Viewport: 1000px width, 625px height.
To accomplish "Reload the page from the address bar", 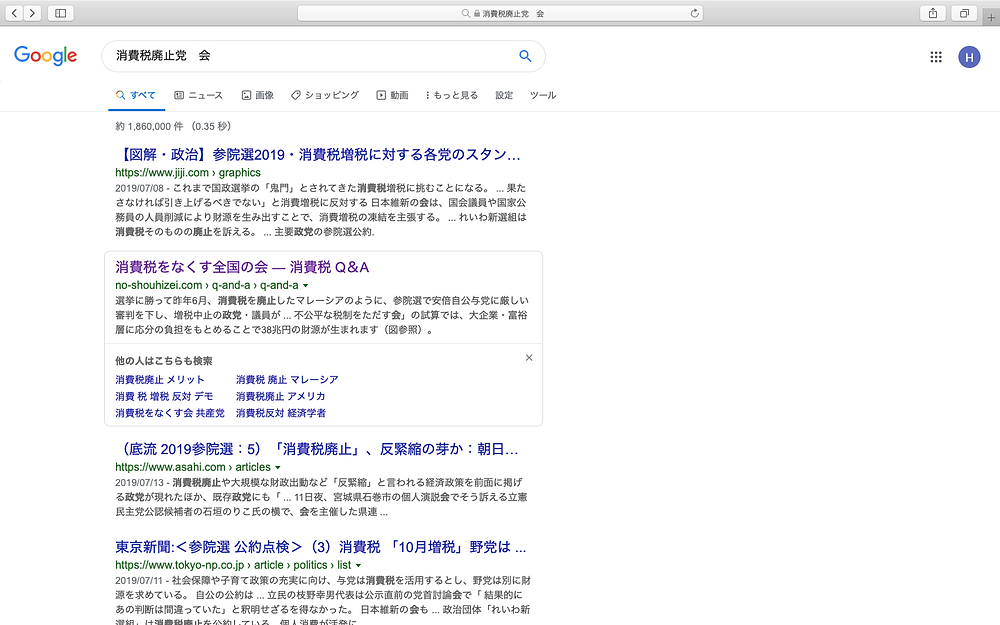I will (x=695, y=13).
